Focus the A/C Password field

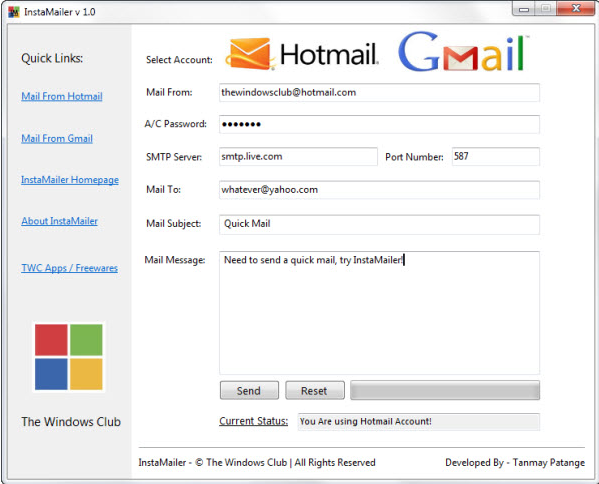click(x=379, y=124)
